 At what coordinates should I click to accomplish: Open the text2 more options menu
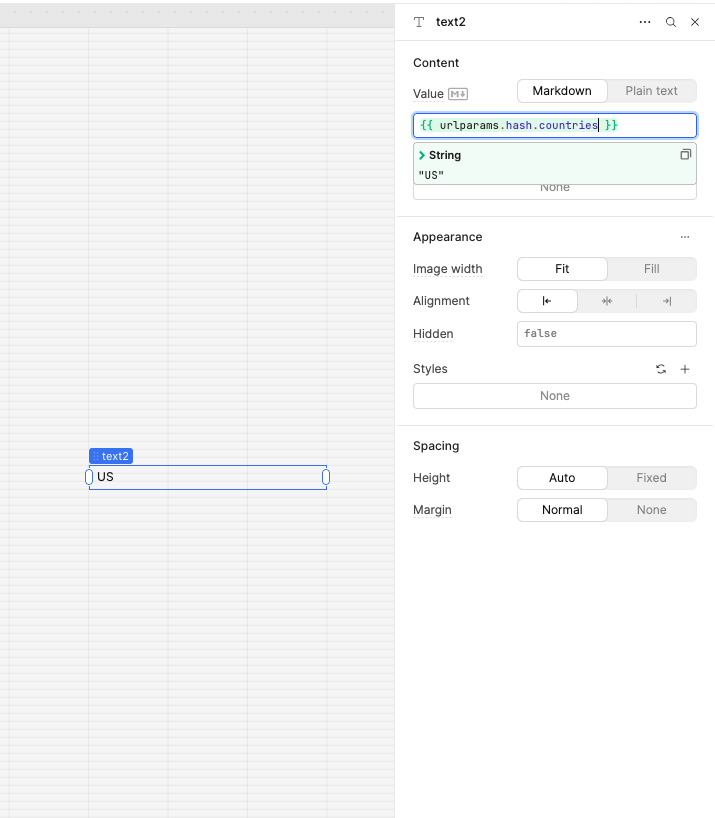click(x=645, y=22)
